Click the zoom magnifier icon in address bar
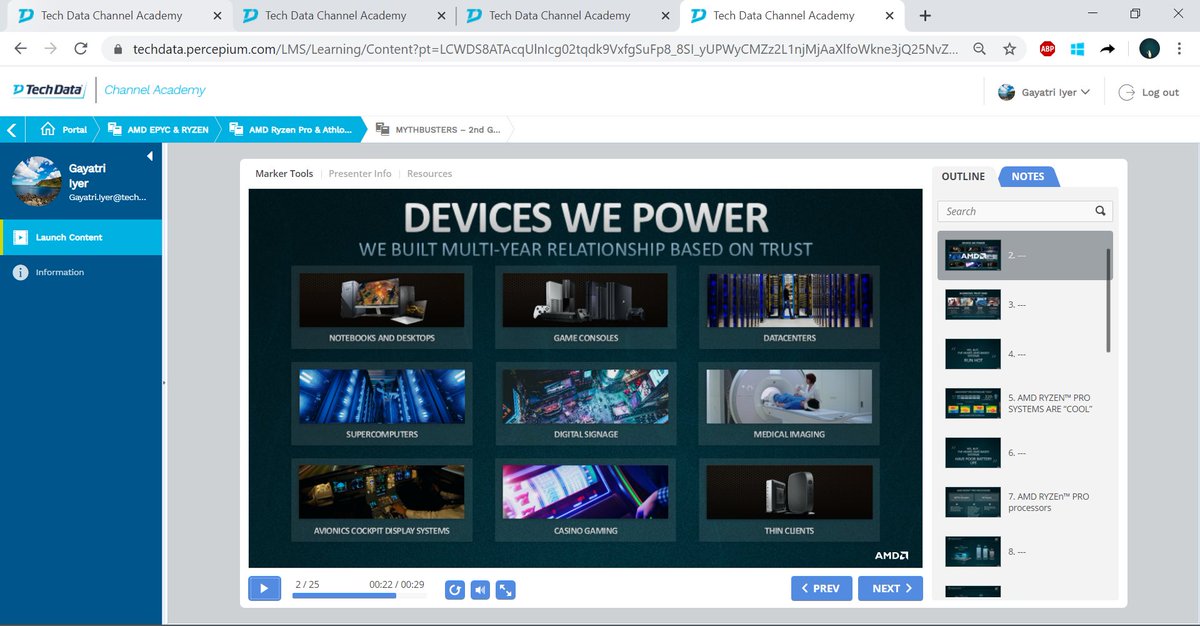This screenshot has width=1200, height=626. (980, 48)
